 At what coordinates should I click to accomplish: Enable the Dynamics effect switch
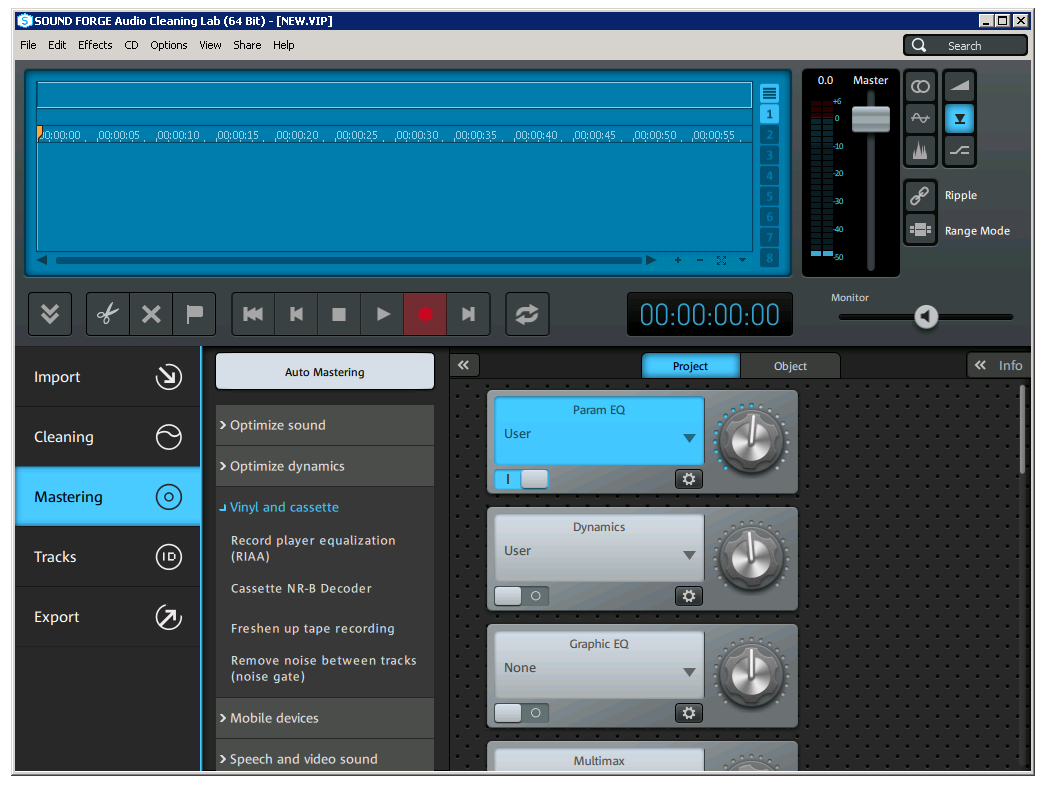coord(522,596)
